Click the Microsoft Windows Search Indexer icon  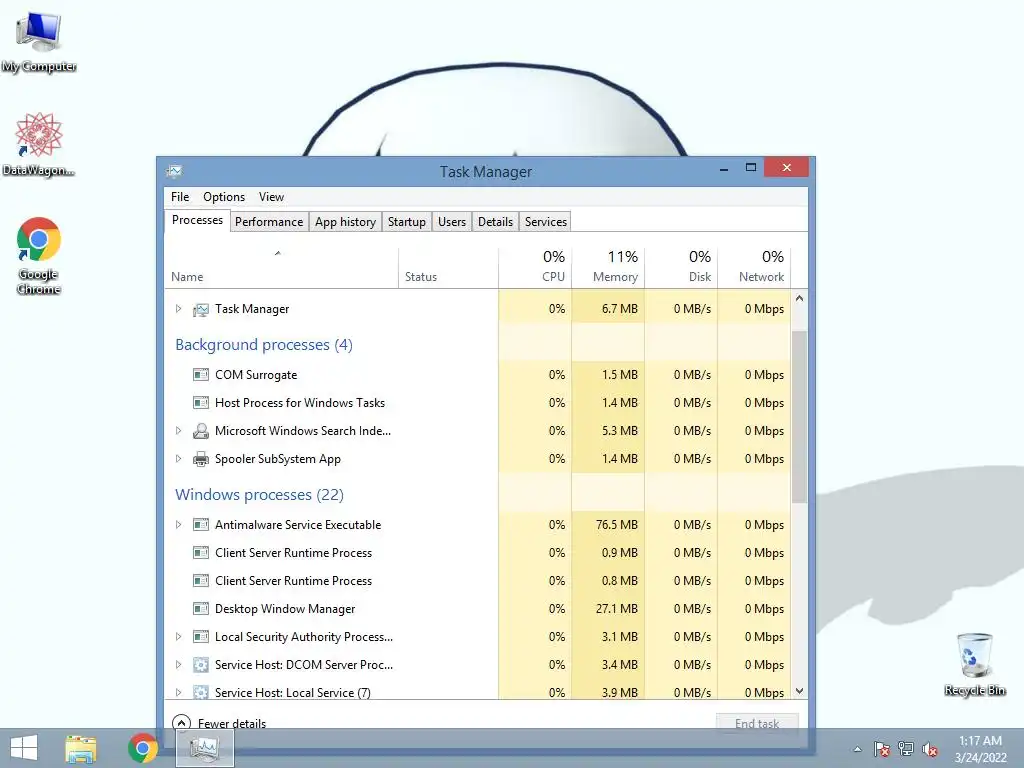click(x=200, y=431)
